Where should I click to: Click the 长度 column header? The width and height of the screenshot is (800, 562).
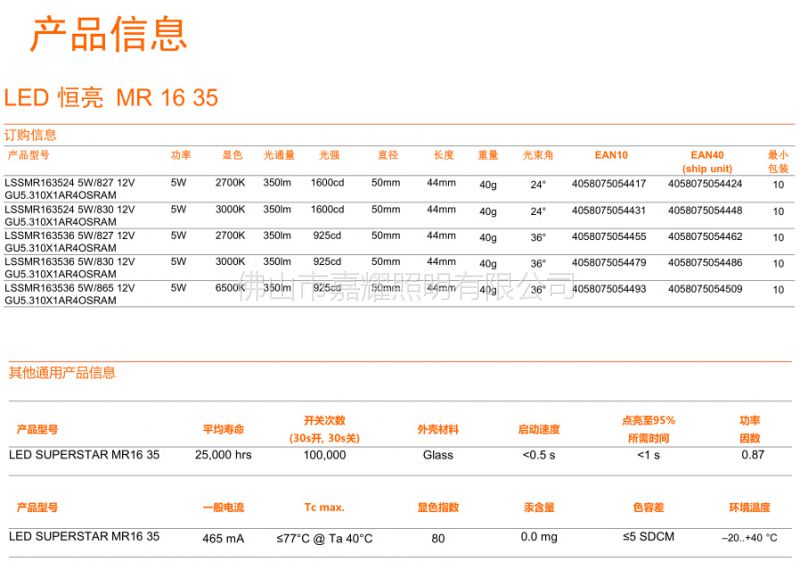[443, 155]
